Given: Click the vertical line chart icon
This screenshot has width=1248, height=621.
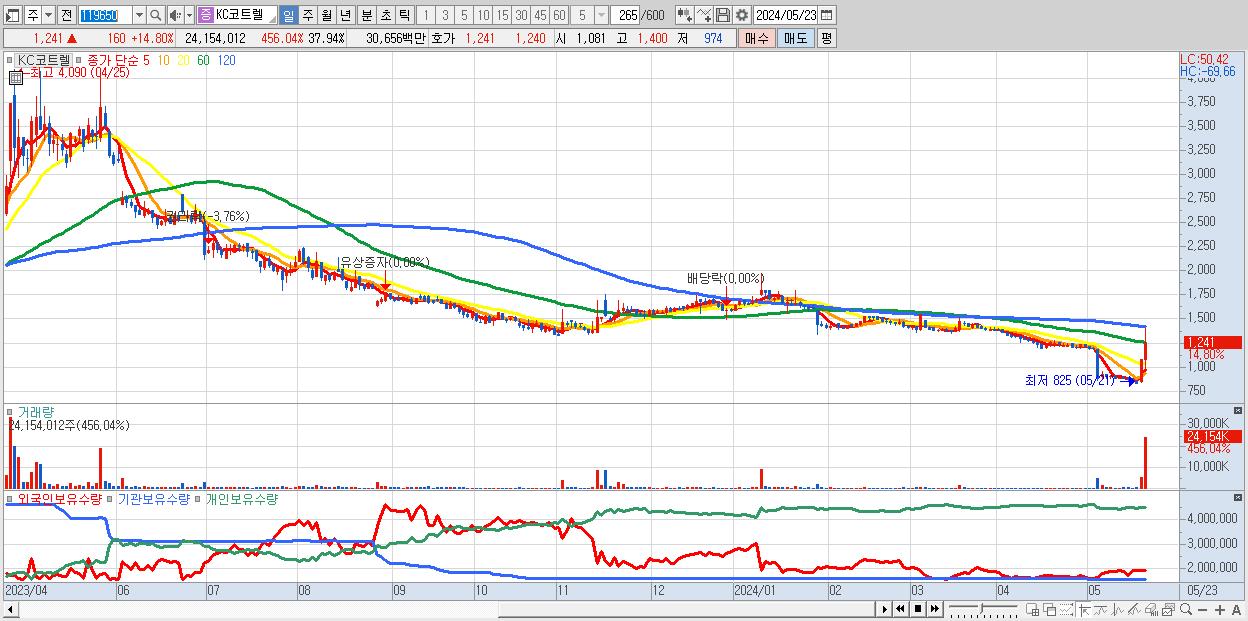Looking at the screenshot, I should tap(1119, 609).
